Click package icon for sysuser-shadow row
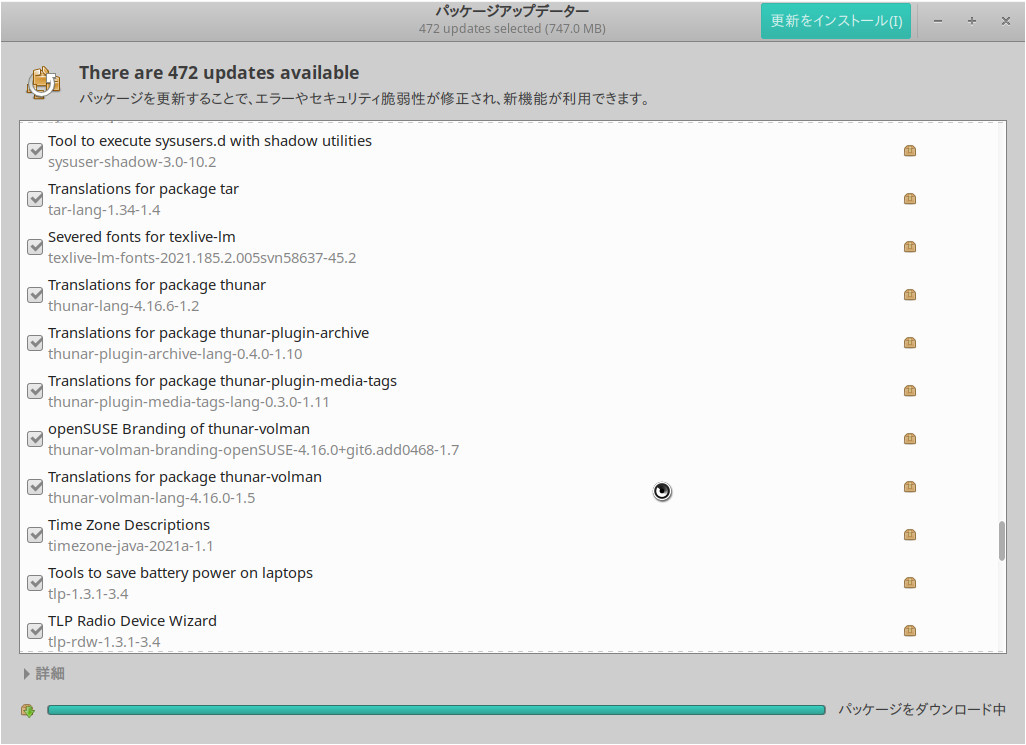This screenshot has width=1026, height=745. click(x=910, y=151)
